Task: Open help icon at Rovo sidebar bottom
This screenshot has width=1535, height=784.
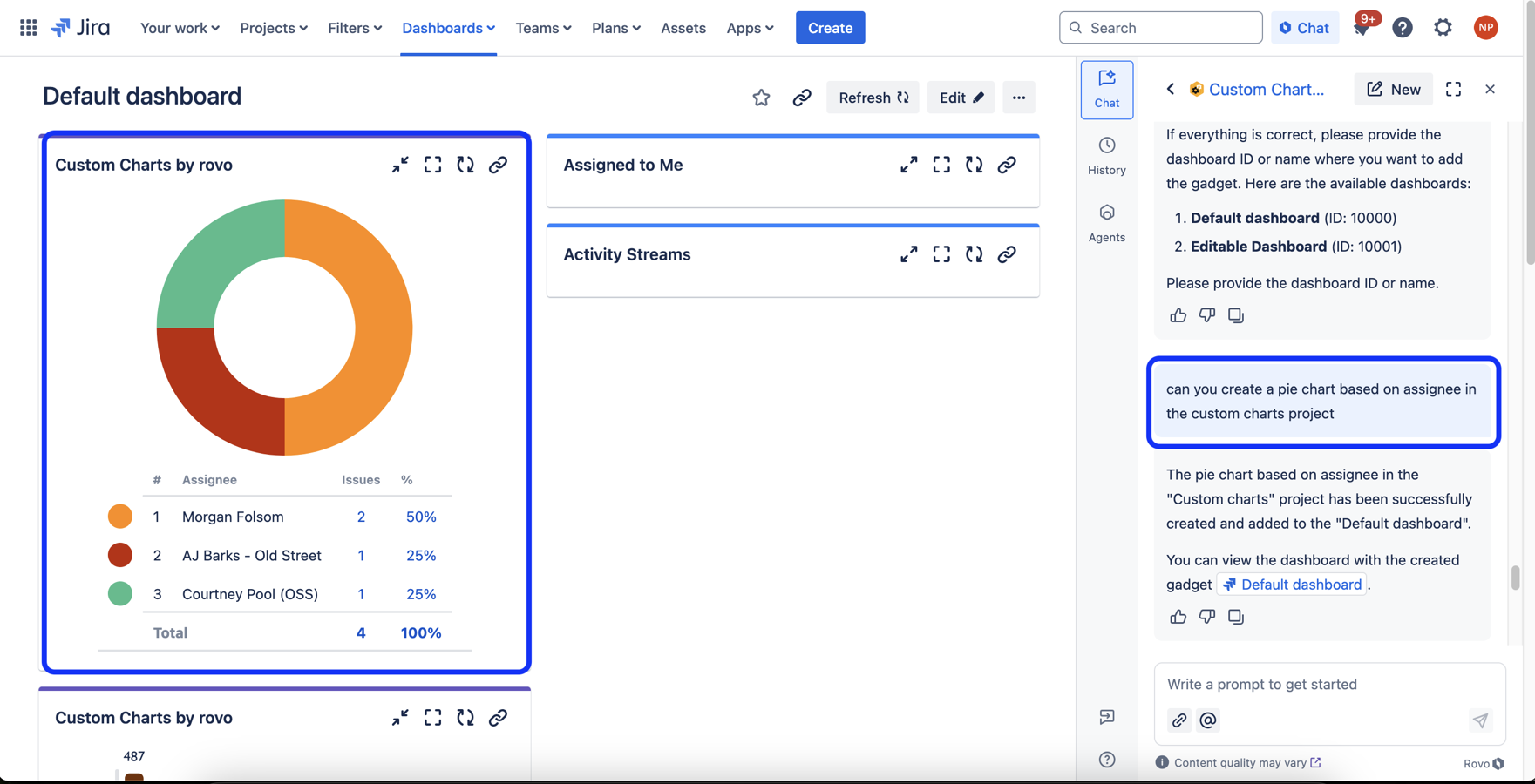Action: pos(1107,760)
